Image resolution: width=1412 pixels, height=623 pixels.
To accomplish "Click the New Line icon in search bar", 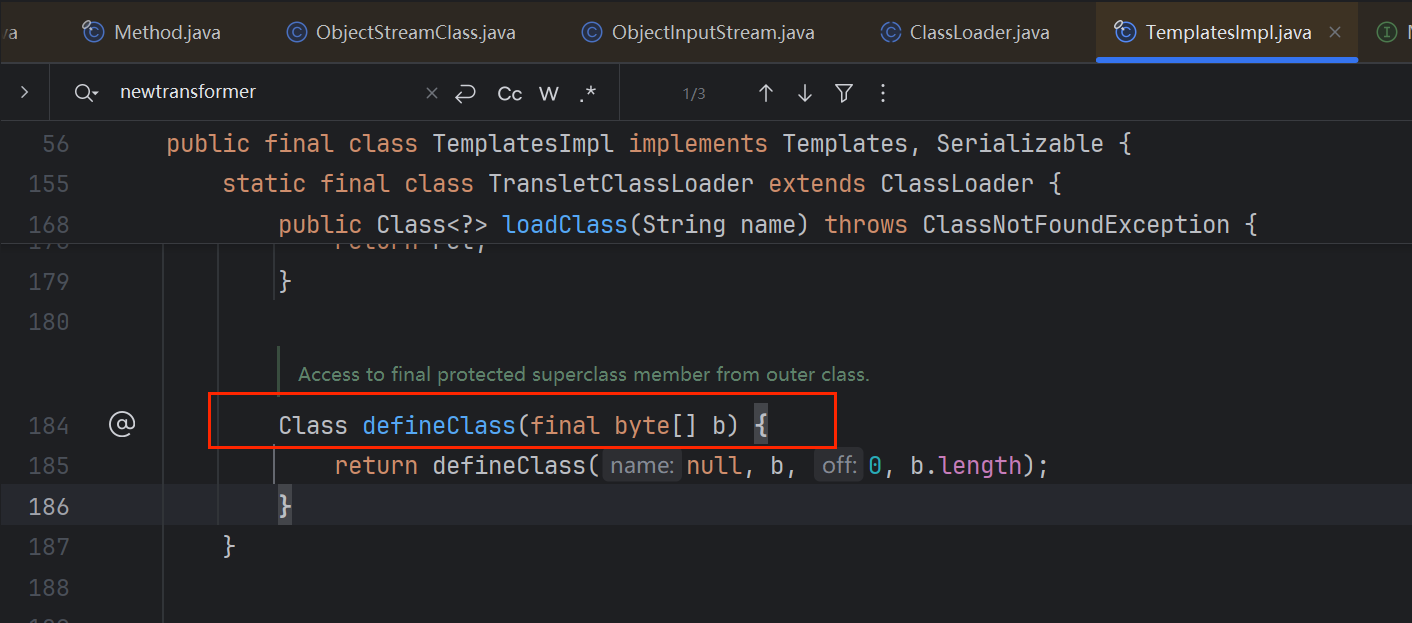I will tap(465, 93).
